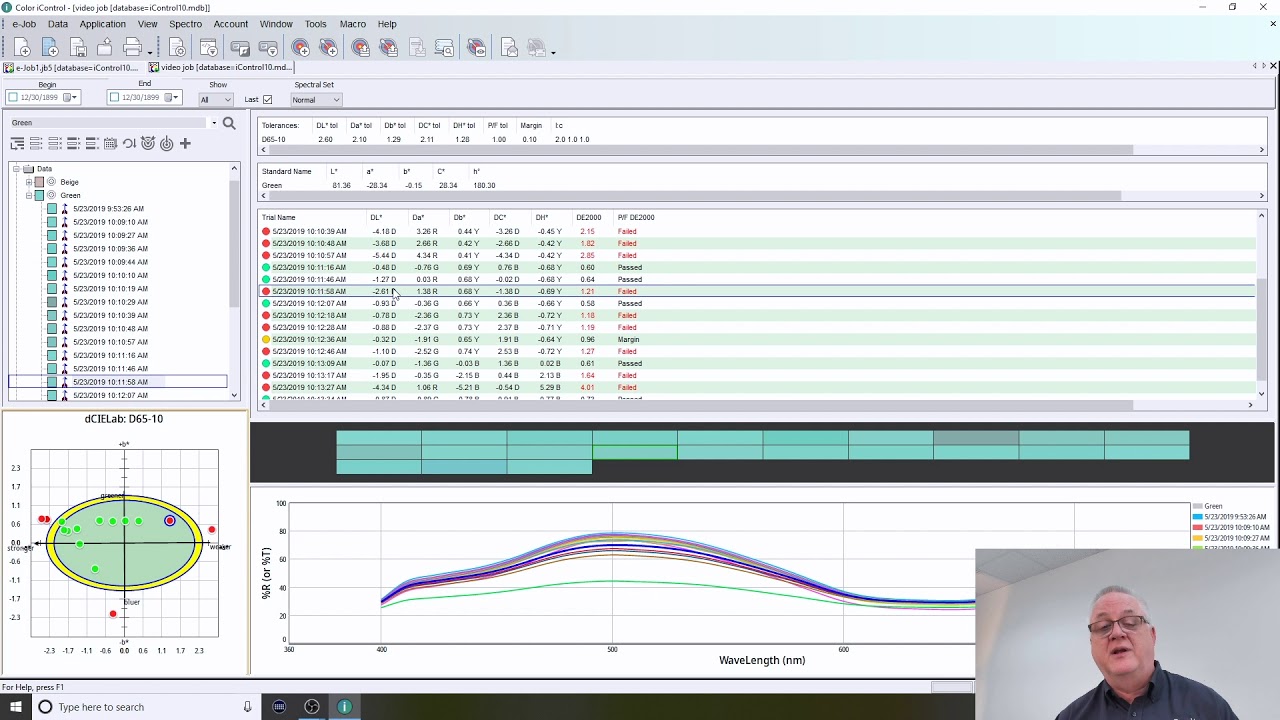This screenshot has height=720, width=1280.
Task: Click the target with eye toolbar icon
Action: (476, 48)
